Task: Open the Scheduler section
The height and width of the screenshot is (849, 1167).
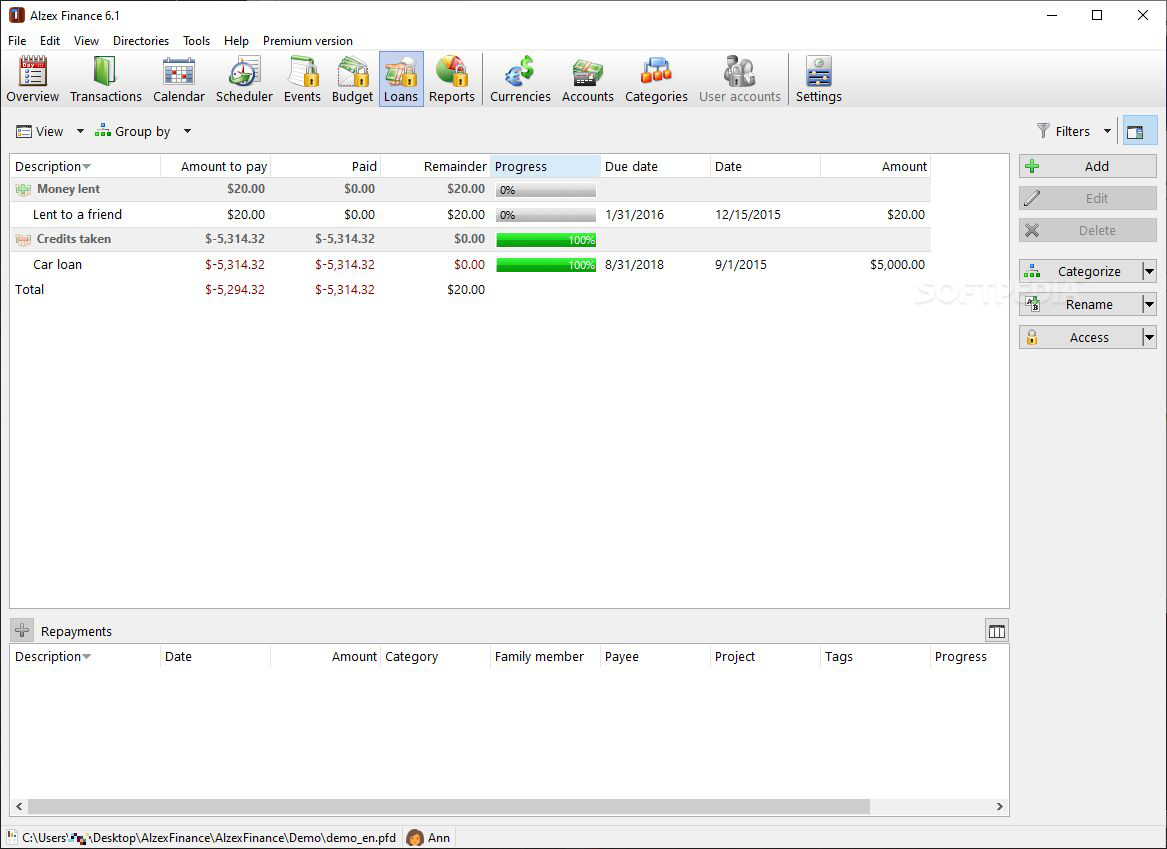Action: [244, 79]
